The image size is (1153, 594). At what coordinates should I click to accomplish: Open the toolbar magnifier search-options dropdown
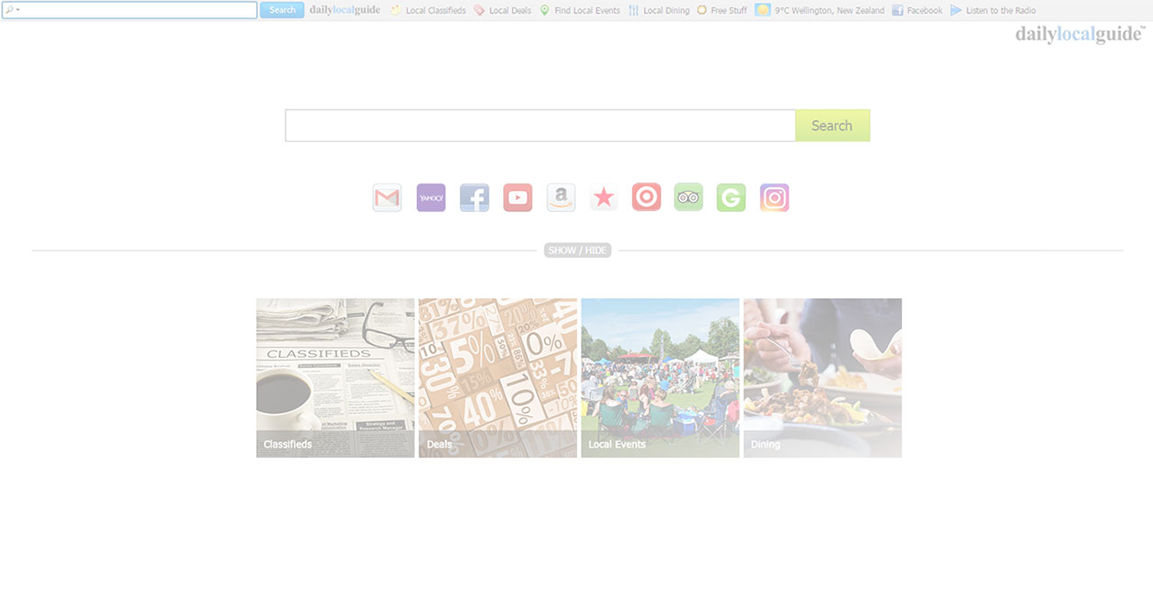[x=12, y=10]
